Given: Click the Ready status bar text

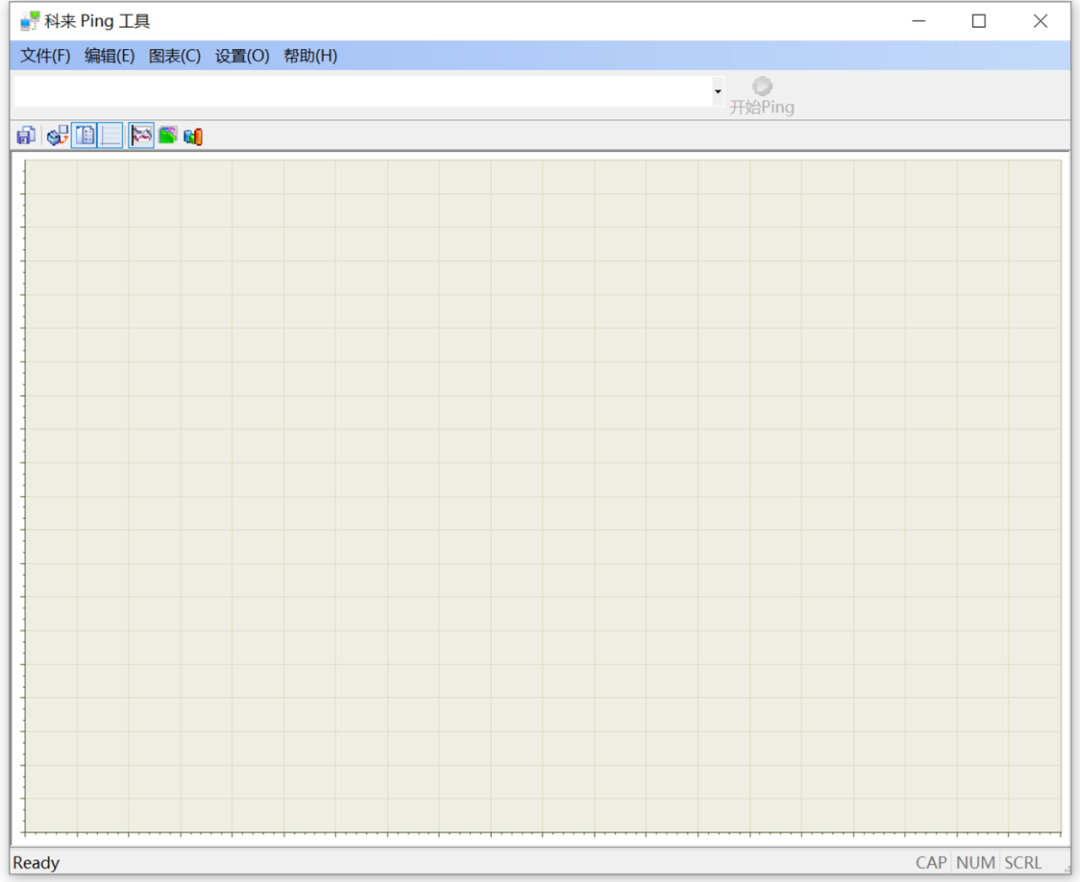Looking at the screenshot, I should tap(36, 863).
